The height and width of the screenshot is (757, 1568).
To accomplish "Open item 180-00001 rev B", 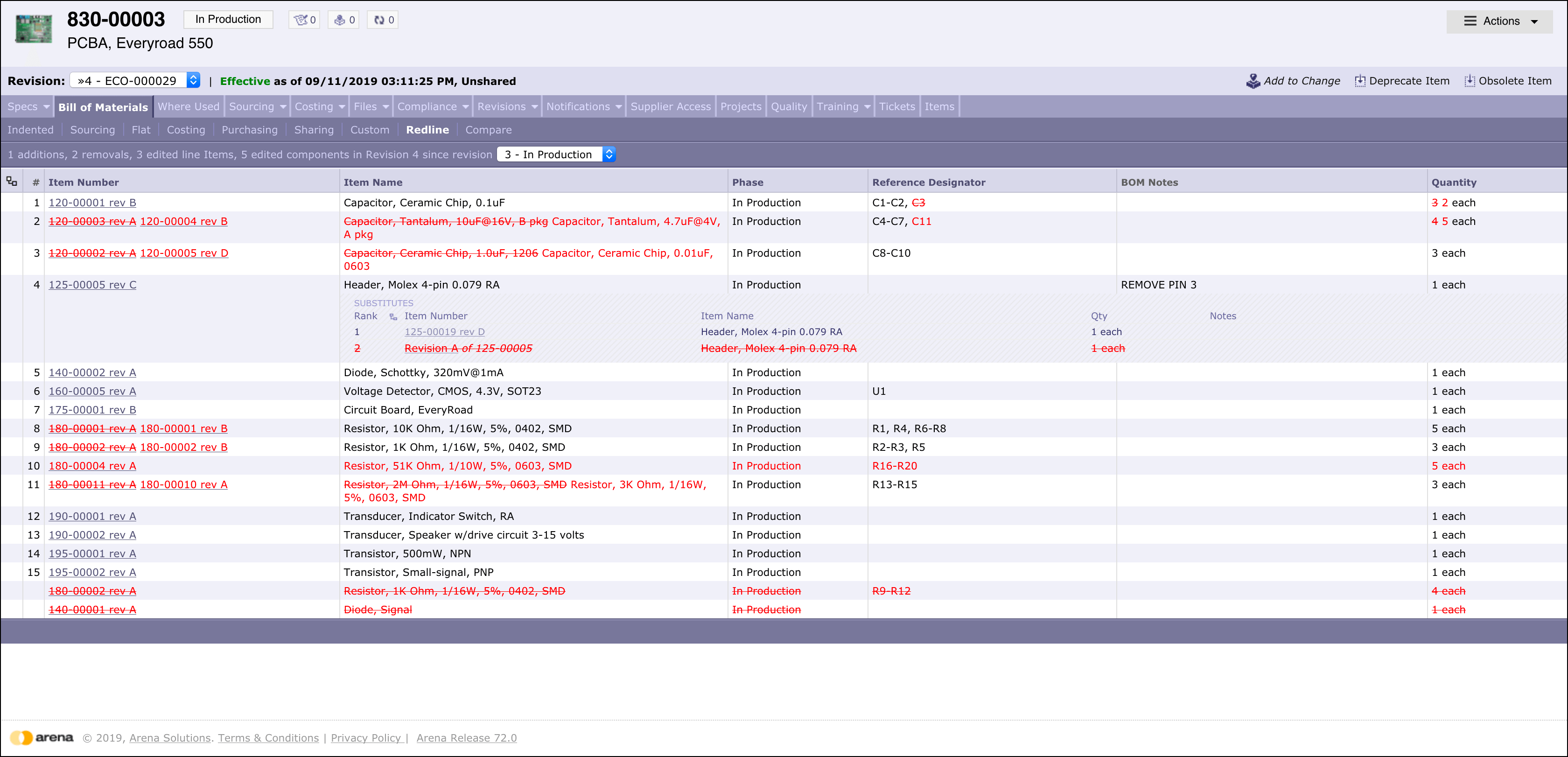I will (184, 428).
